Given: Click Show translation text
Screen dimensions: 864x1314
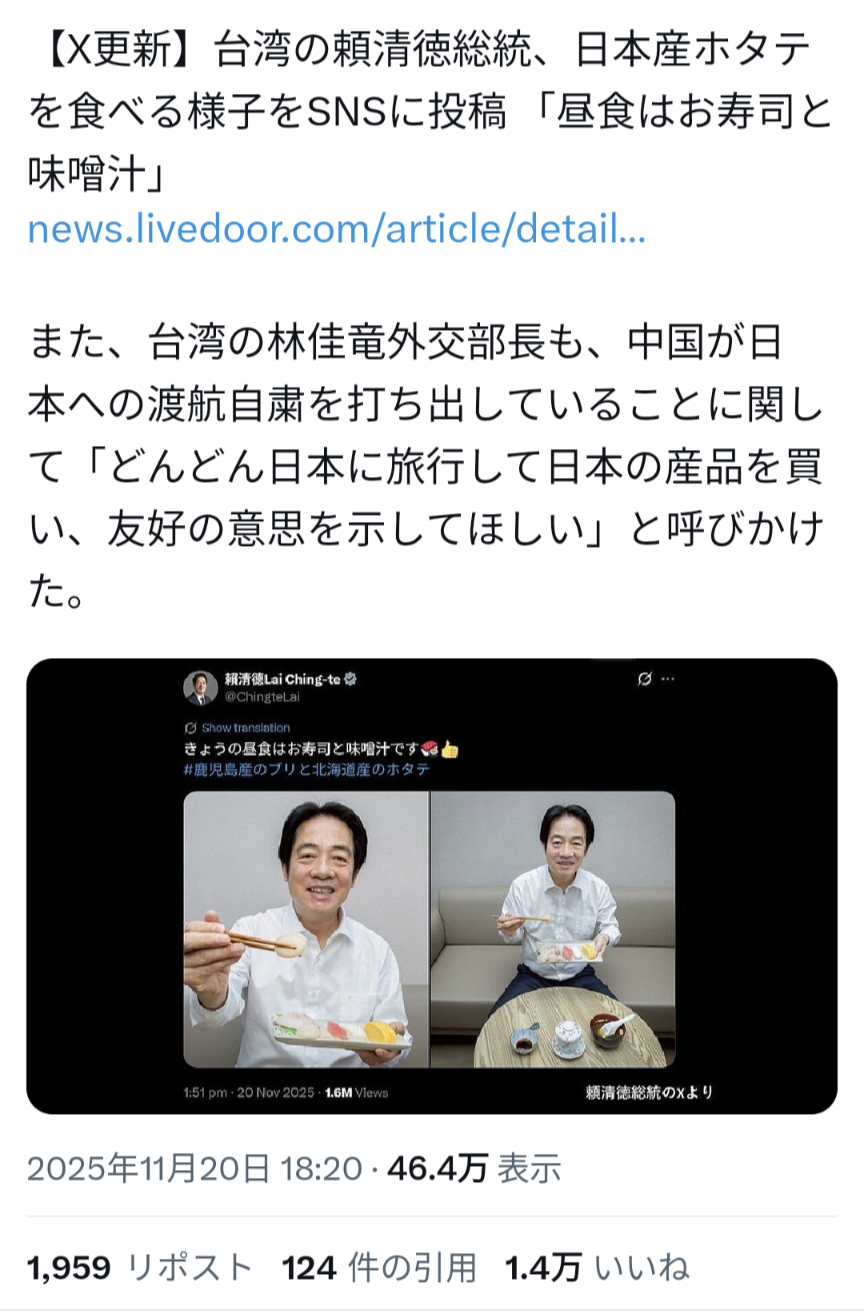Looking at the screenshot, I should [x=246, y=728].
